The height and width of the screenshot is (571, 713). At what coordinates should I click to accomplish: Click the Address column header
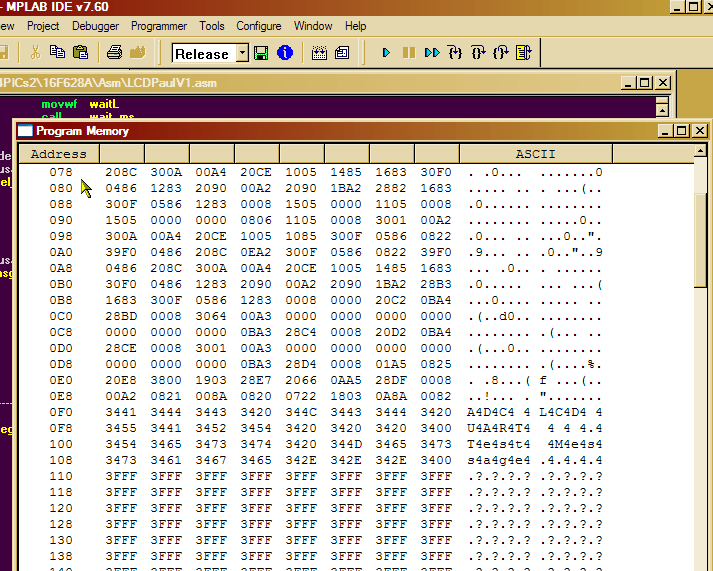59,154
